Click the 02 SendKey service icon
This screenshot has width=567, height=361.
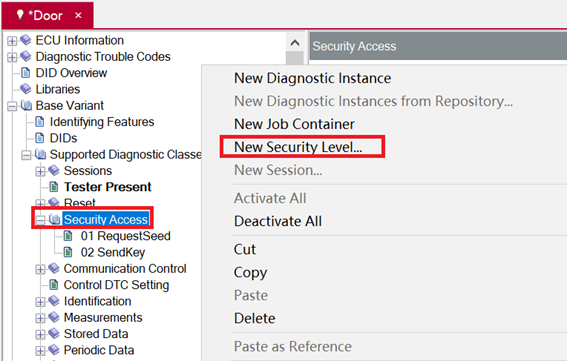[x=68, y=252]
